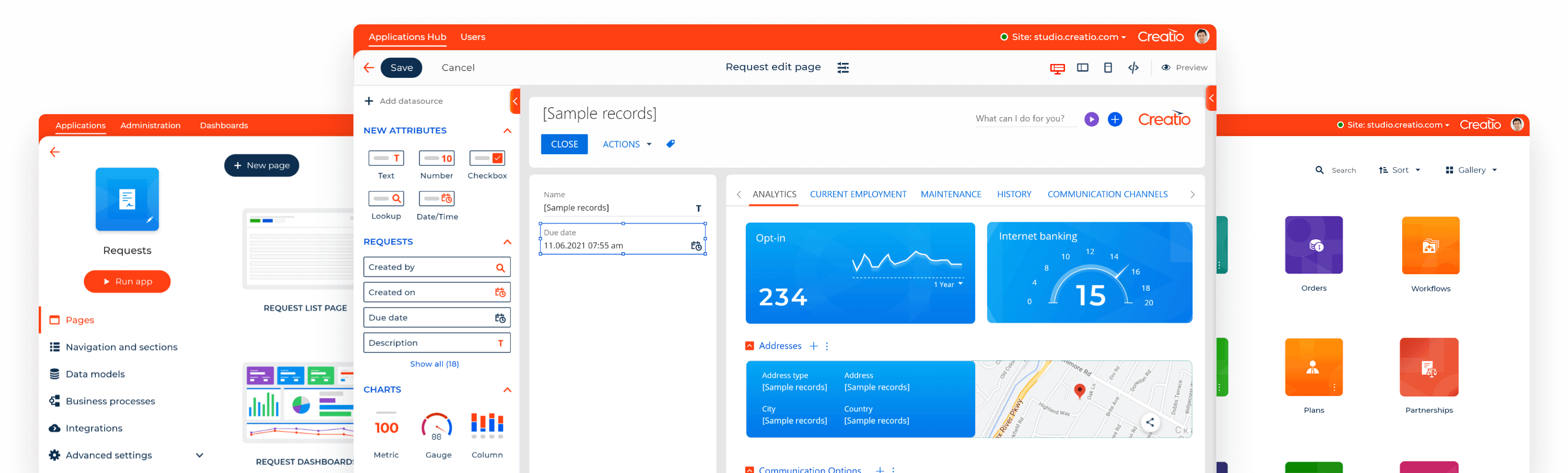Click the search icon in gallery window
The width and height of the screenshot is (1568, 473).
(1319, 170)
